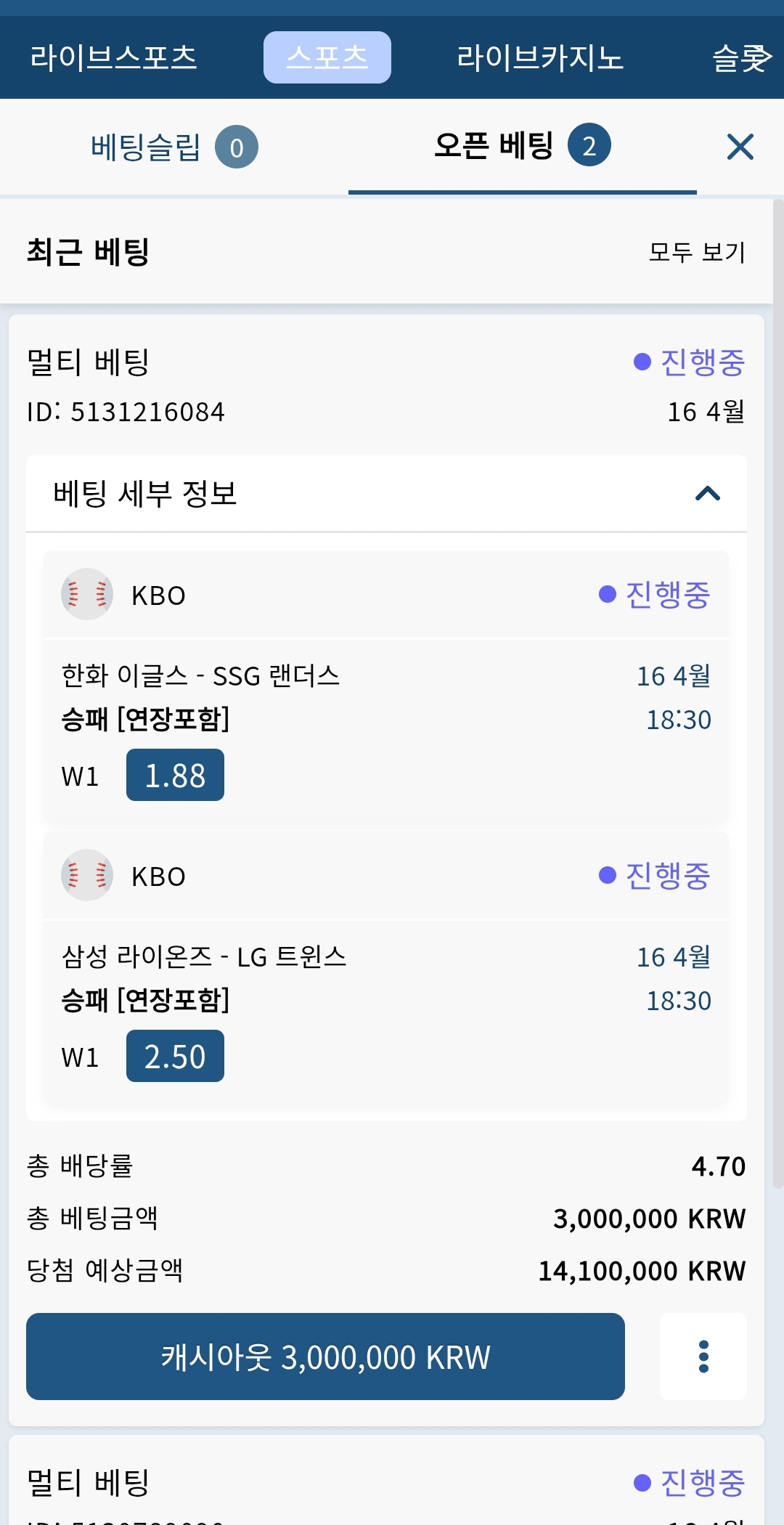Open the 라이브스포츠 menu item
This screenshot has height=1525, width=784.
[x=113, y=57]
